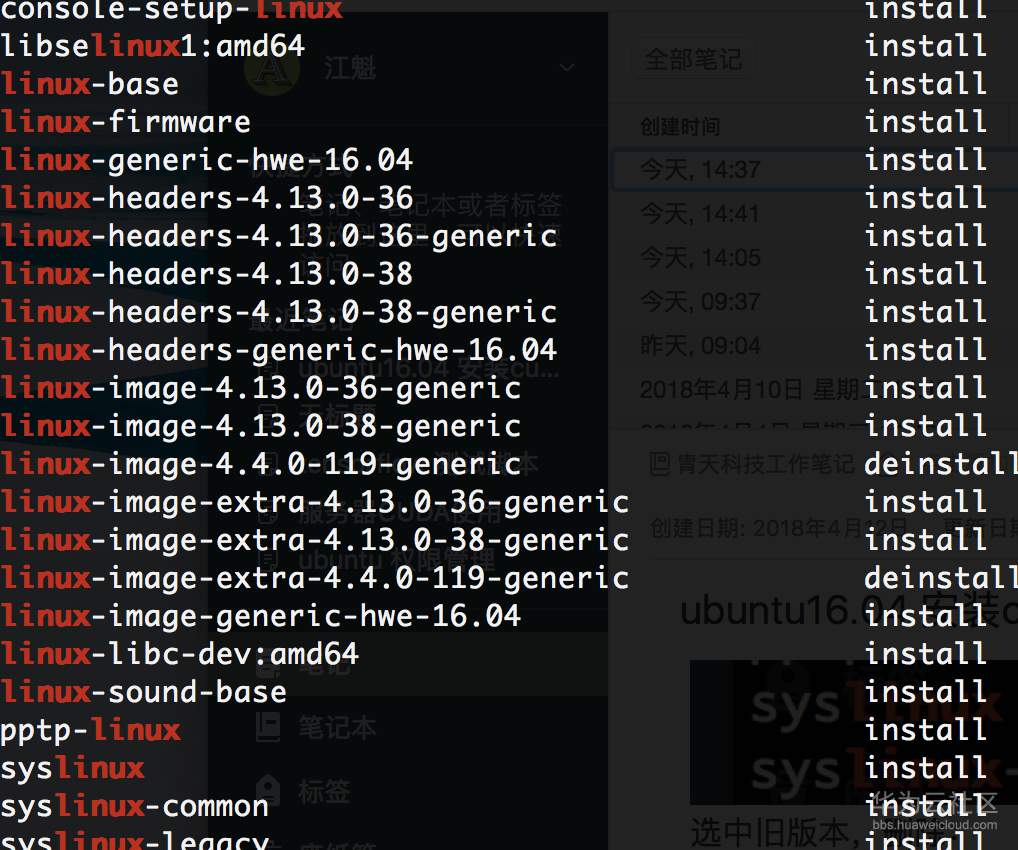Select the syslinux package line
The height and width of the screenshot is (850, 1018).
click(x=72, y=768)
